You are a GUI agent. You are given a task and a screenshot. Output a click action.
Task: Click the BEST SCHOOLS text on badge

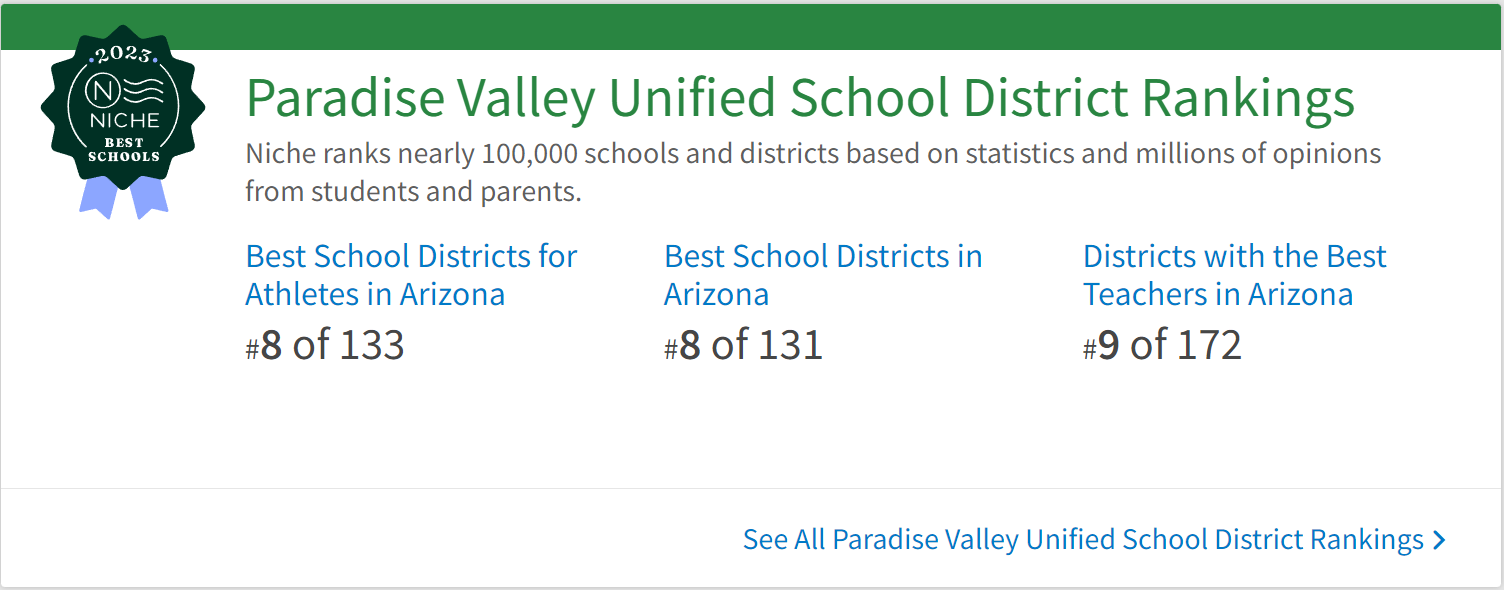tap(124, 150)
